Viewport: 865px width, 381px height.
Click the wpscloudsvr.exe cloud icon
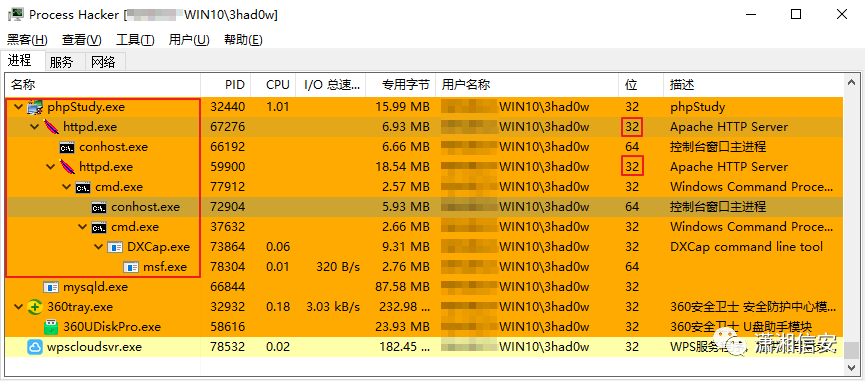[x=35, y=347]
